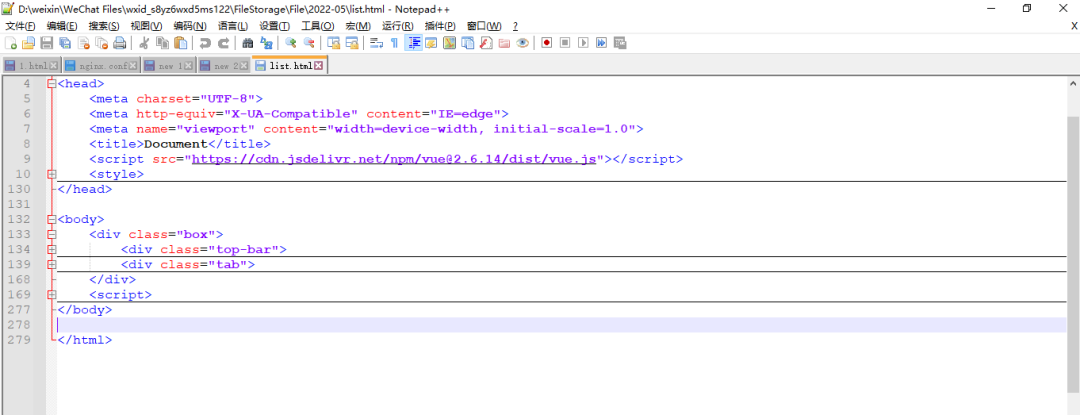Close the new 2 tab

click(244, 66)
